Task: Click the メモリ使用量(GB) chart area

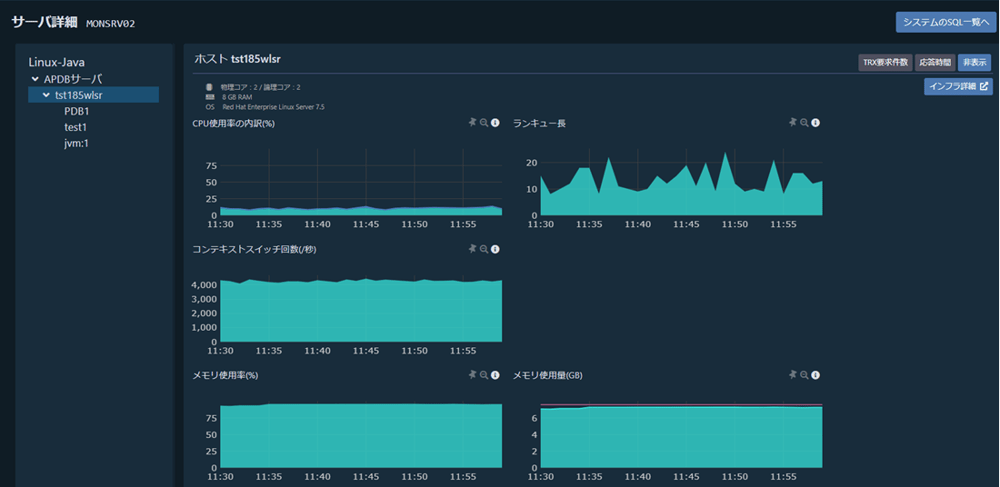Action: [681, 435]
